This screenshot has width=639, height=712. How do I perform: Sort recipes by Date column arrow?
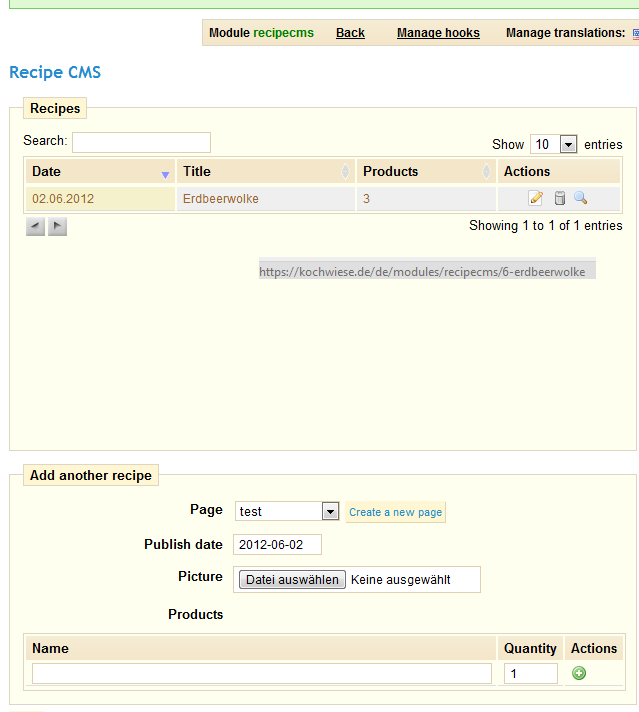pos(165,175)
